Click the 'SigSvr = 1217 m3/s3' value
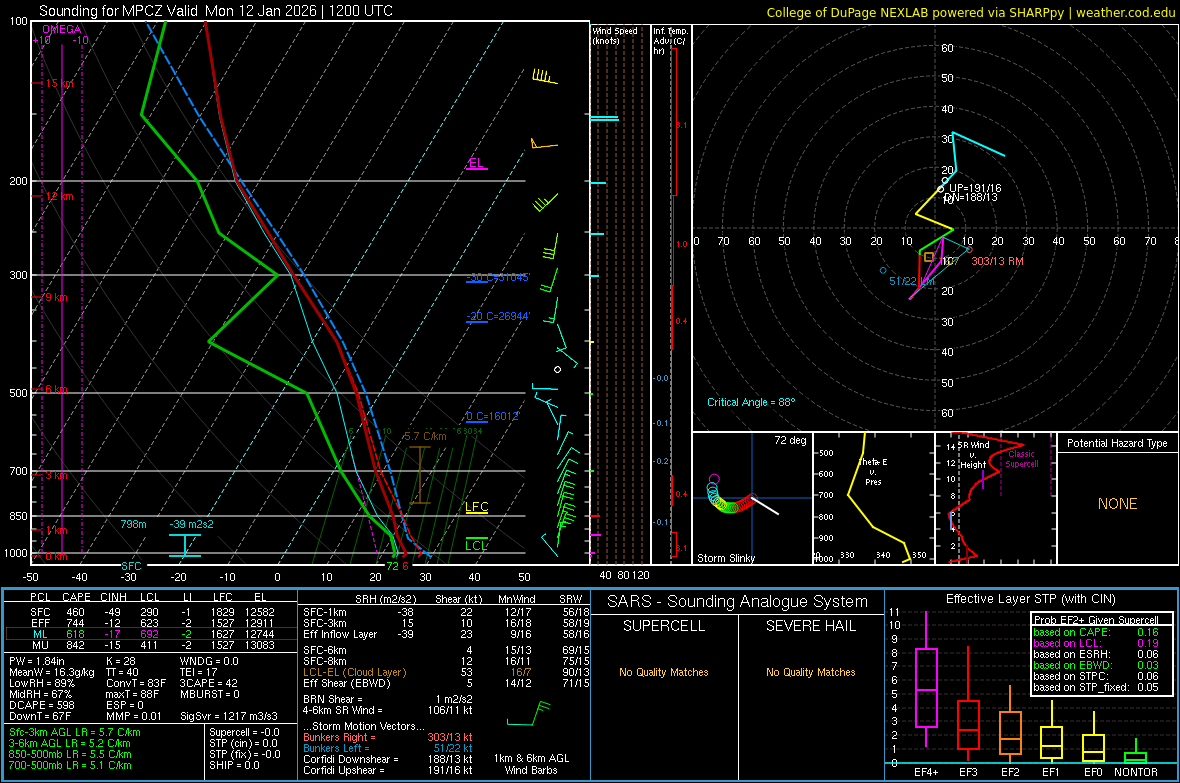This screenshot has height=783, width=1180. coord(229,717)
